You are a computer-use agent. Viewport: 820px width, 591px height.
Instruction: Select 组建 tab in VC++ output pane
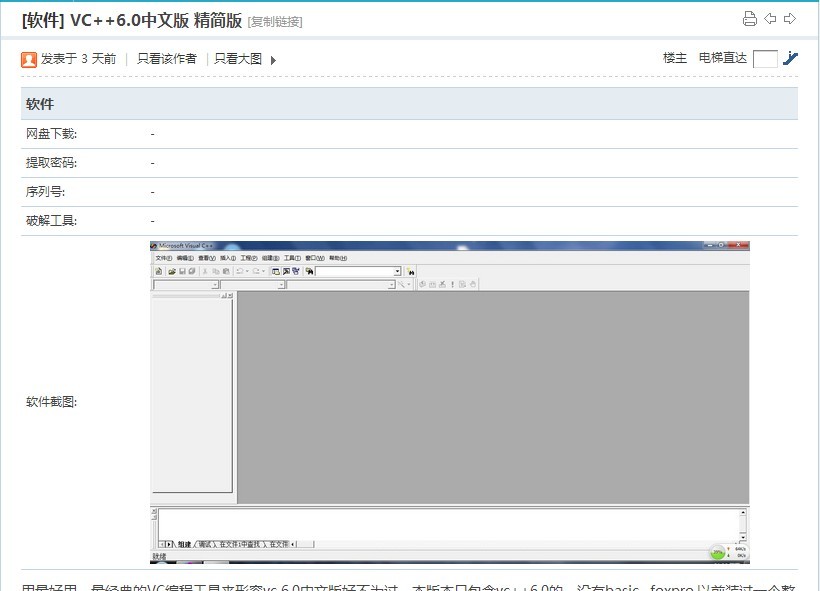185,544
